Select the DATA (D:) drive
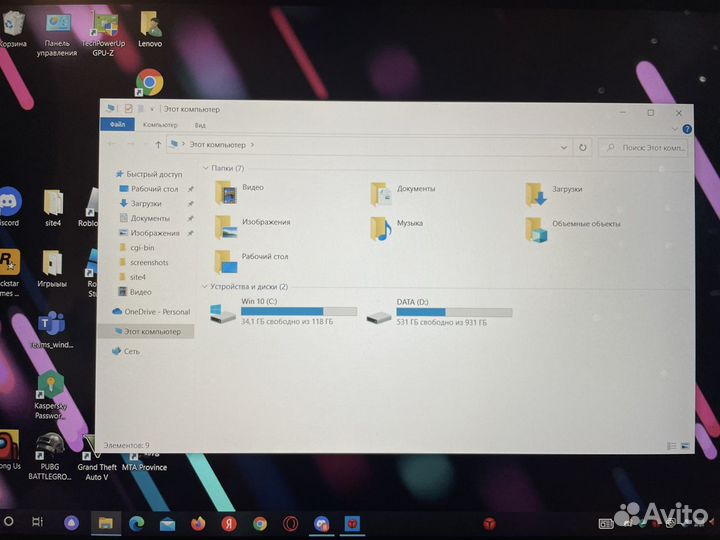This screenshot has height=540, width=720. point(439,313)
